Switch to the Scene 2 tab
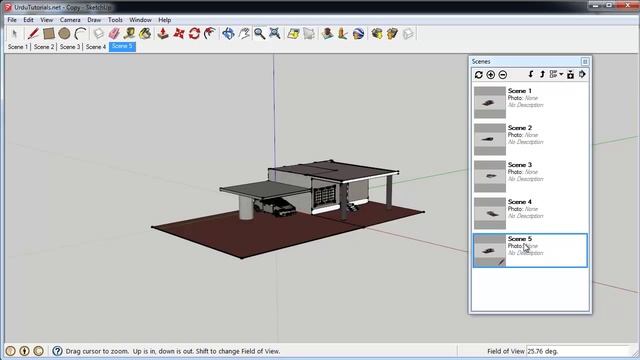This screenshot has width=640, height=360. (x=44, y=47)
